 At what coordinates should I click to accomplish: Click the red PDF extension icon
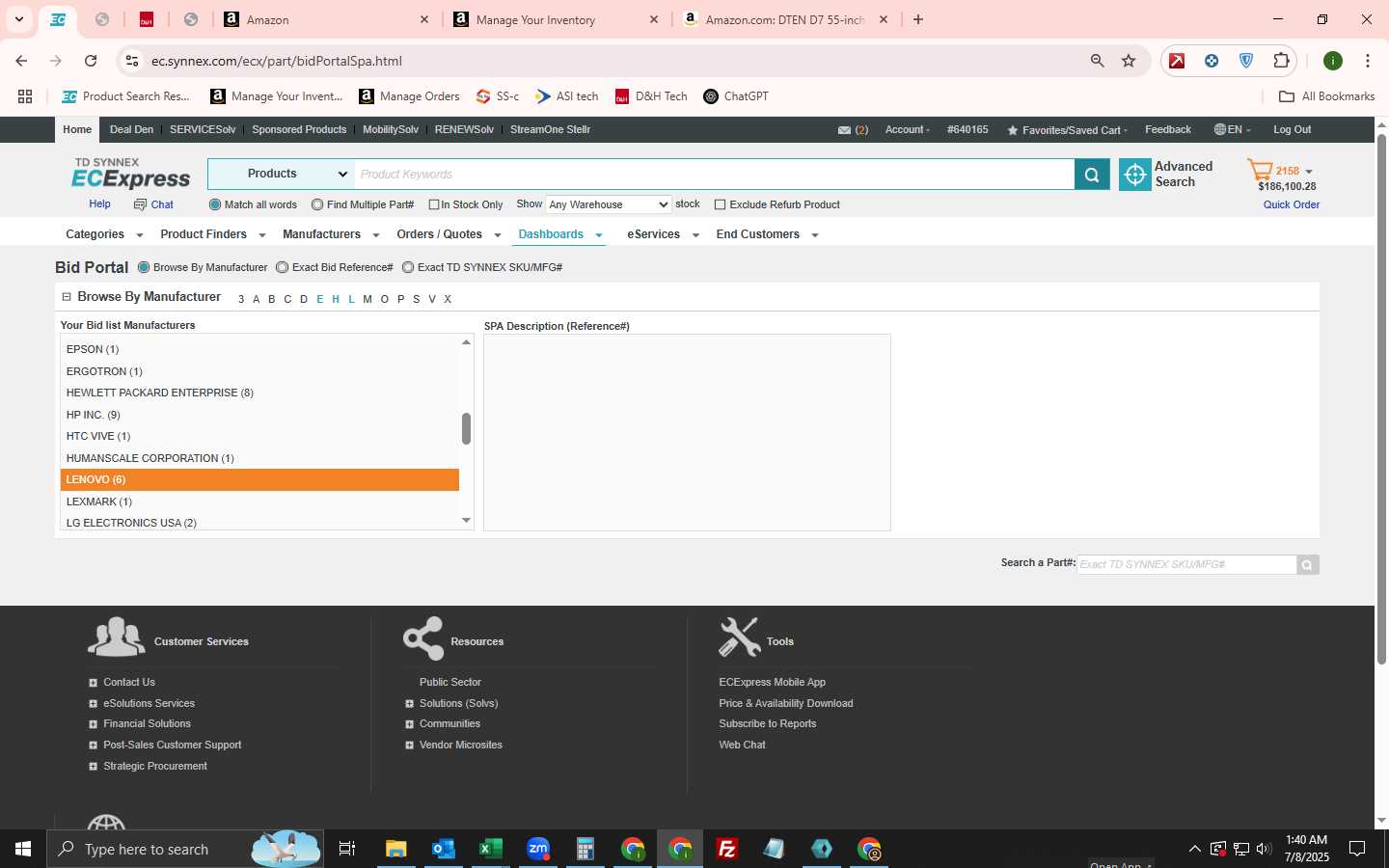[1177, 61]
